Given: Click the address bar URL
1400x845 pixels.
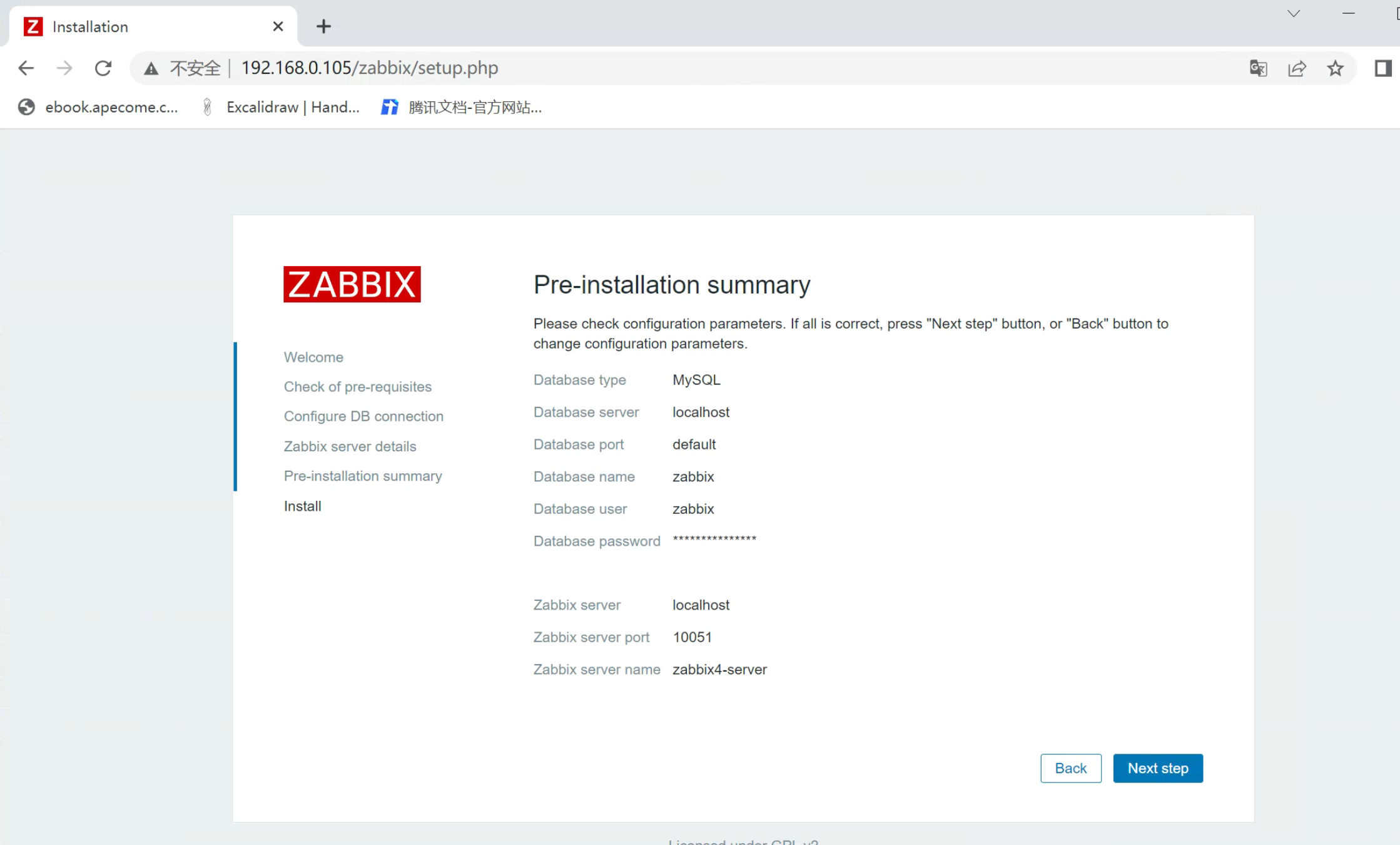Looking at the screenshot, I should (x=369, y=68).
